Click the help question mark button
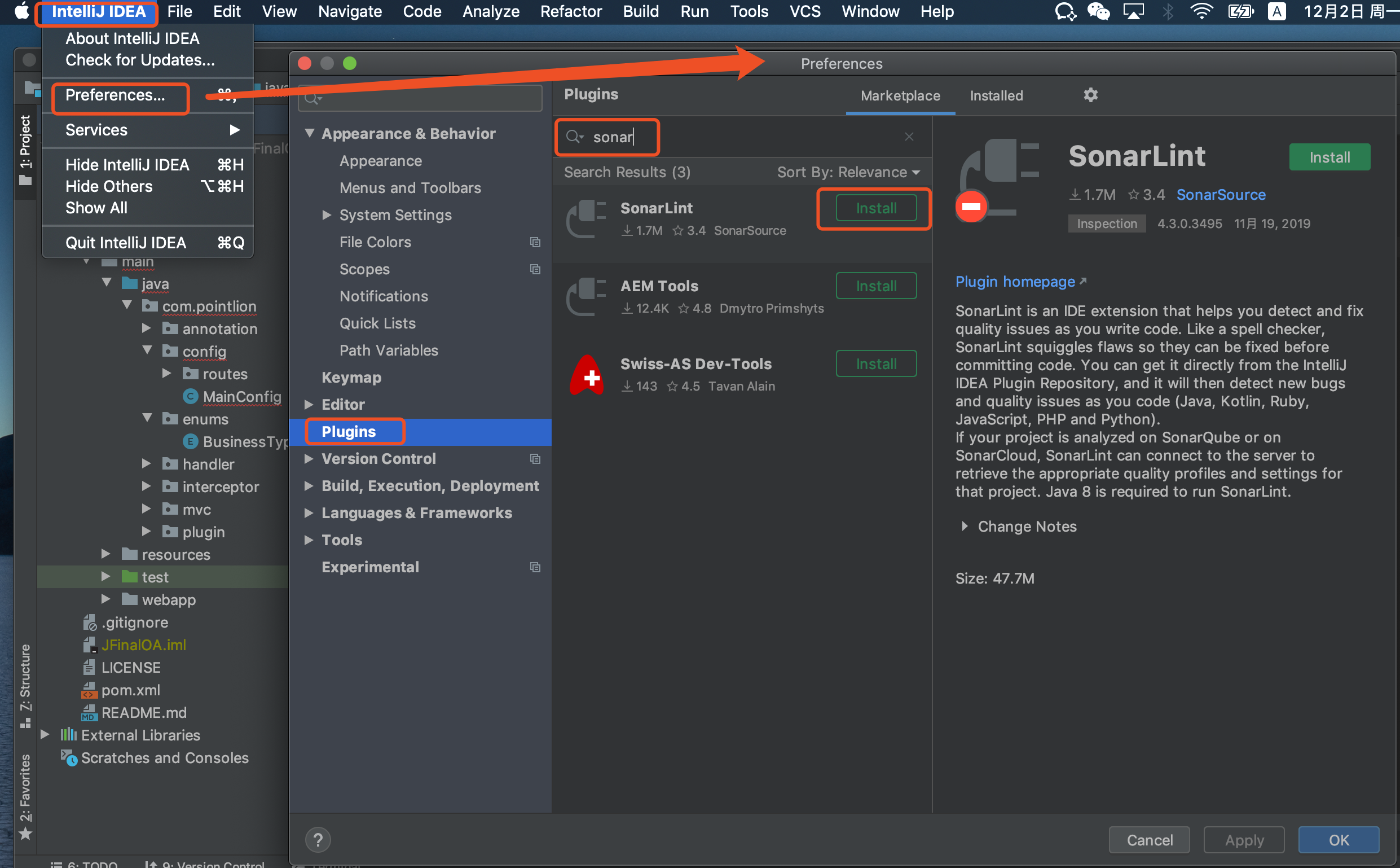Image resolution: width=1400 pixels, height=868 pixels. (x=318, y=840)
